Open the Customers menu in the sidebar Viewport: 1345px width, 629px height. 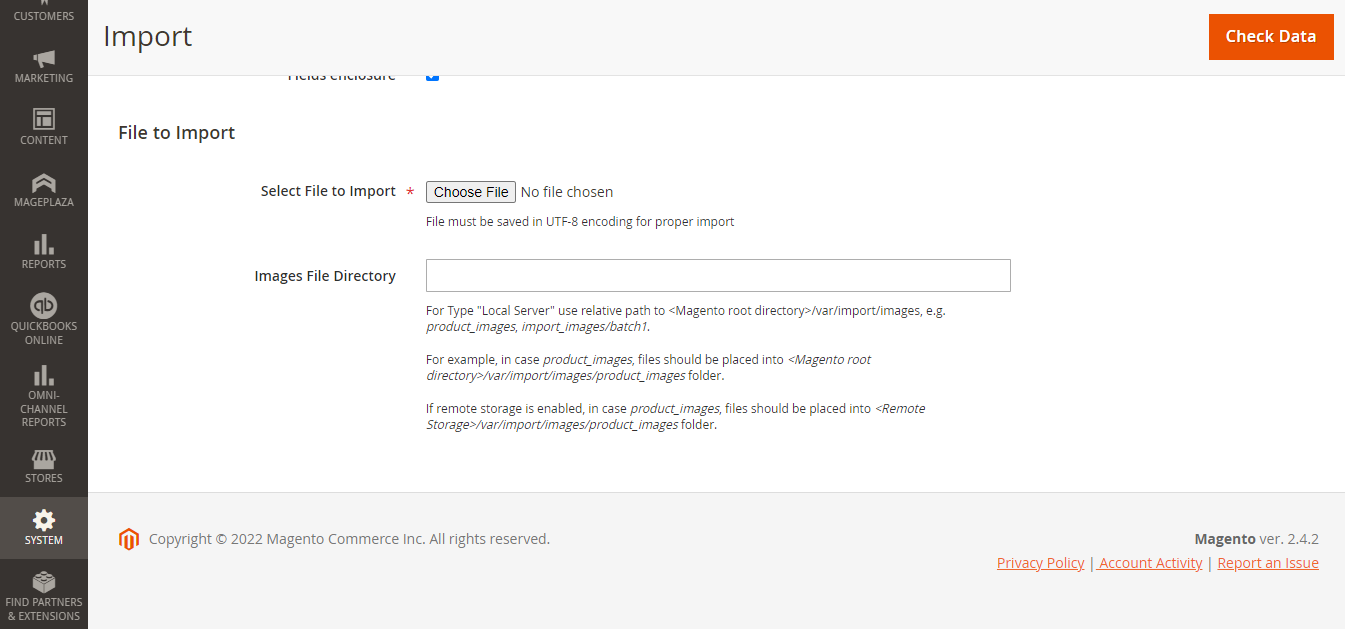43,10
